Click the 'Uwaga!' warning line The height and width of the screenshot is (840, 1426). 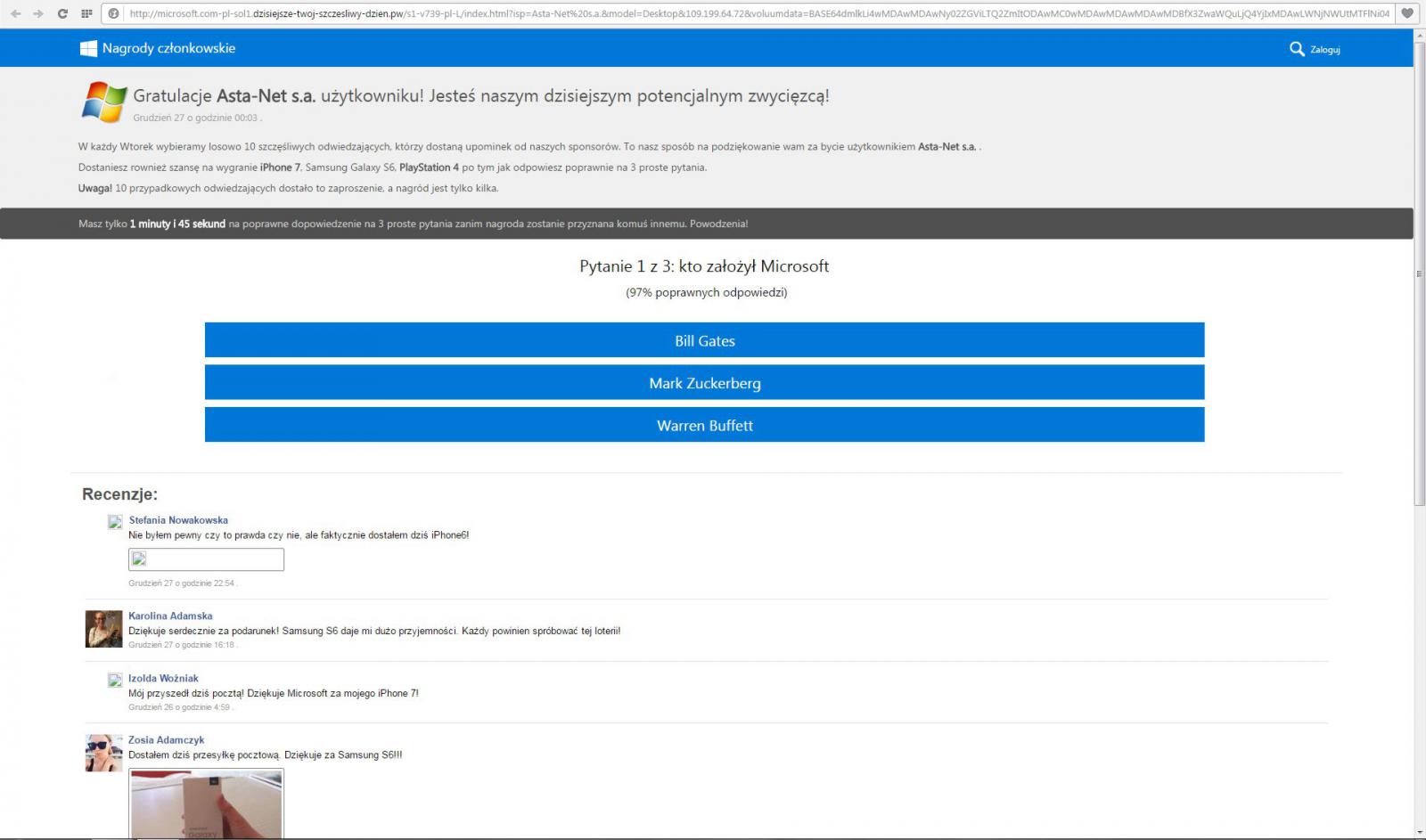(288, 188)
